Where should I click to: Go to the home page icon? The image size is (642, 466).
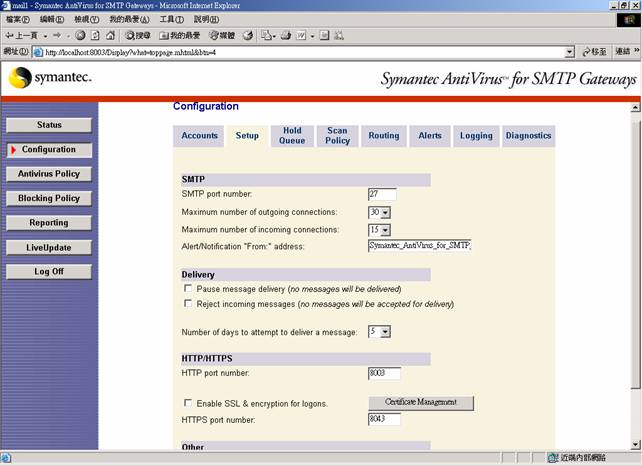click(x=110, y=36)
